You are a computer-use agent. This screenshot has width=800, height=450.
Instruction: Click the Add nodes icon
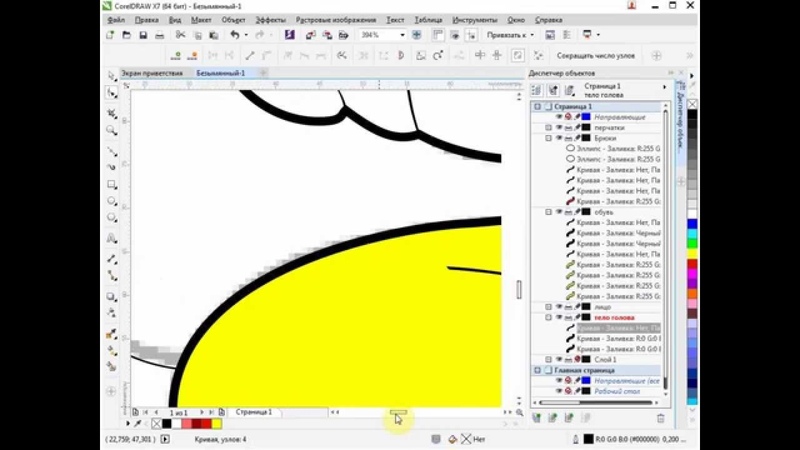[176, 55]
